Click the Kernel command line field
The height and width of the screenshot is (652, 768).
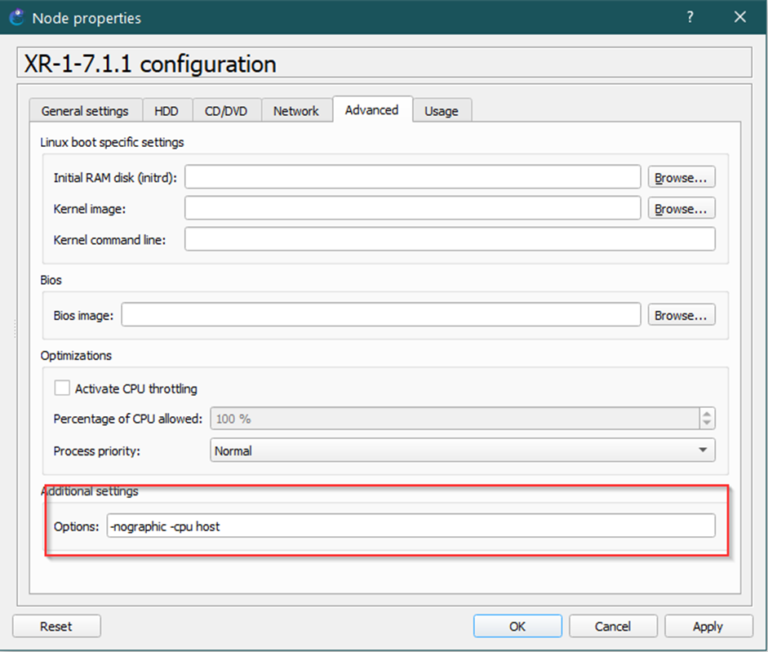(450, 240)
